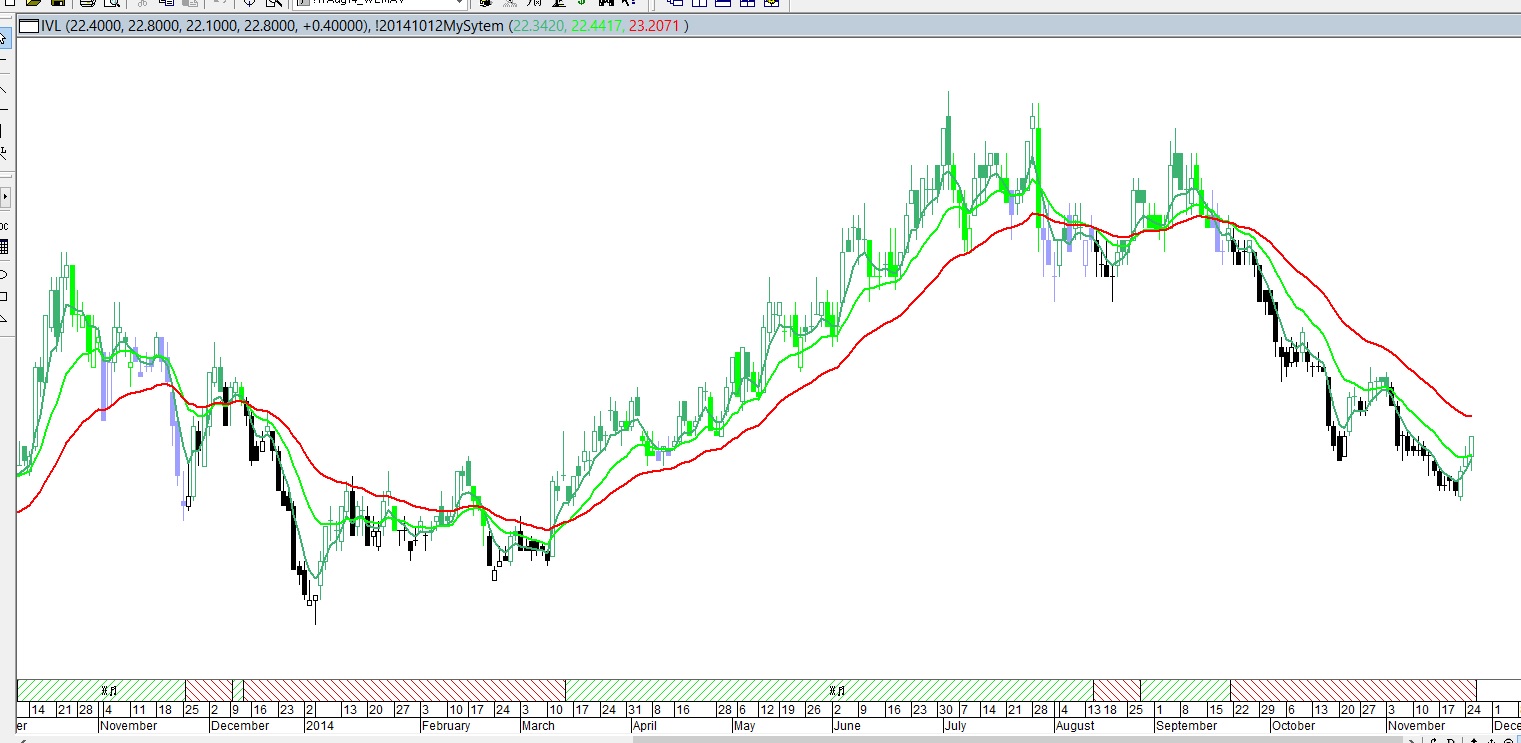Expand the left drawing toolbar arrow
1521x743 pixels.
pos(5,197)
